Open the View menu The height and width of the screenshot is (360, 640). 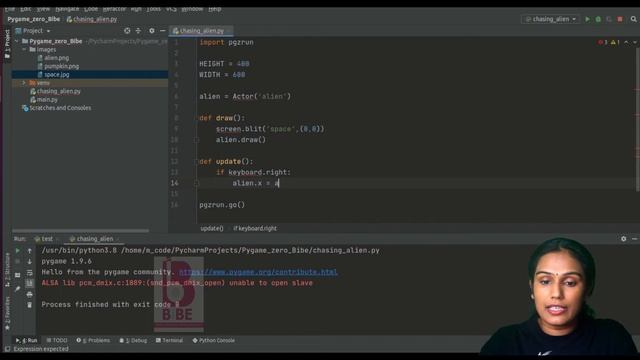tap(43, 9)
